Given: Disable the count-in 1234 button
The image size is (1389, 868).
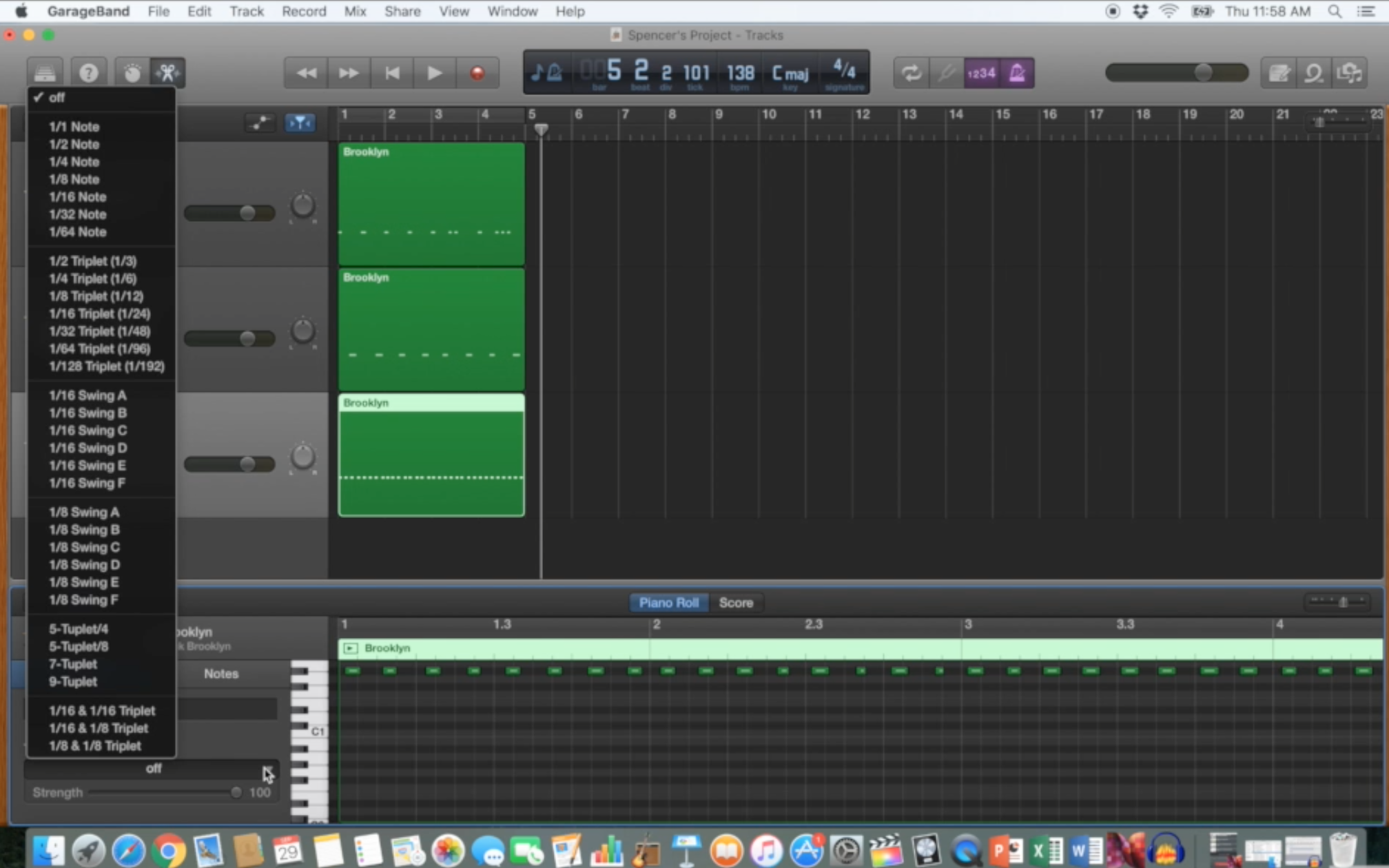Looking at the screenshot, I should coord(981,72).
